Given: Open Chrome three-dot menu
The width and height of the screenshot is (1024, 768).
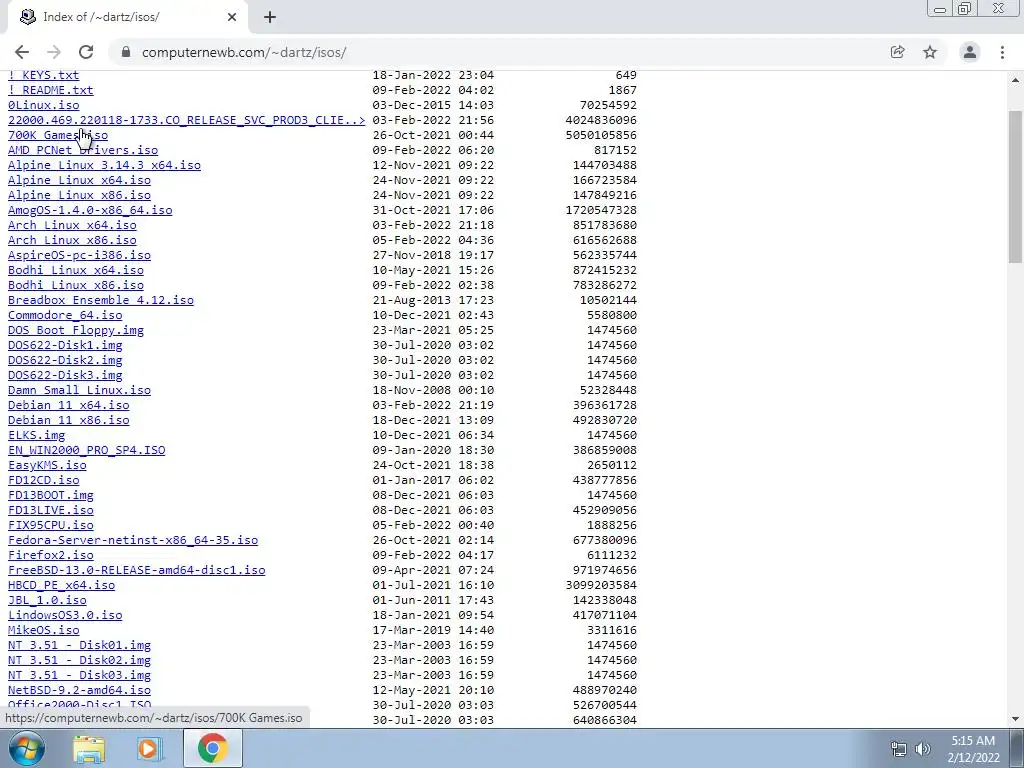Looking at the screenshot, I should click(1002, 52).
